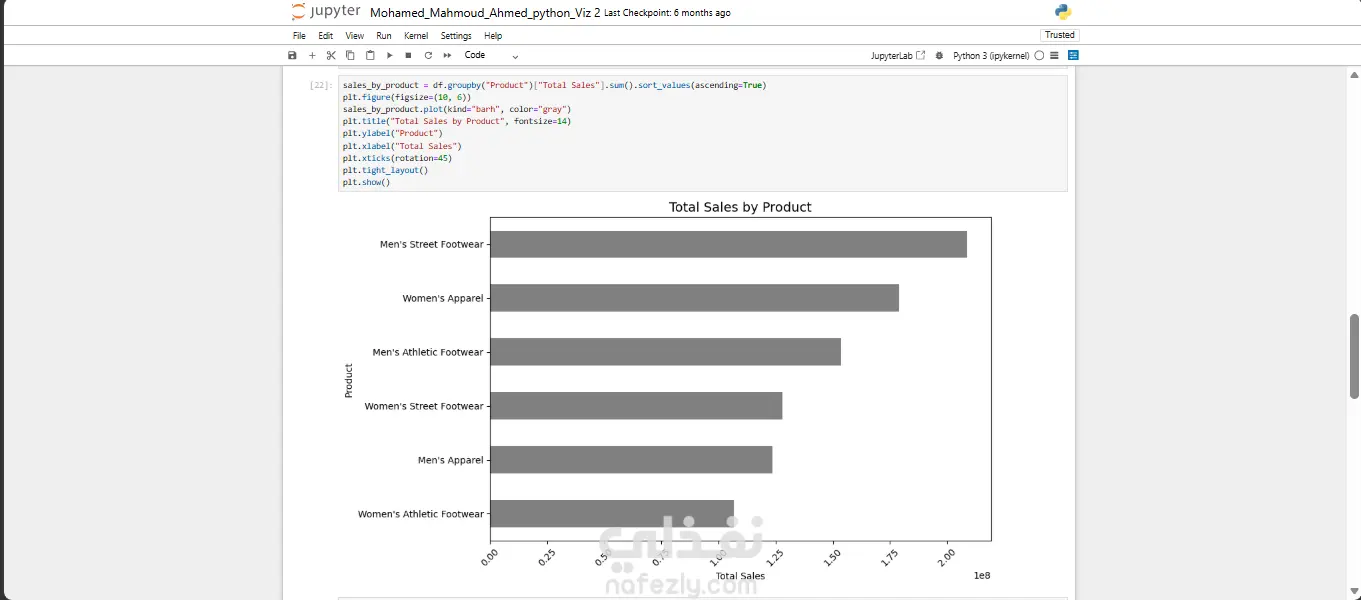Open the File menu
The height and width of the screenshot is (600, 1361).
point(299,36)
